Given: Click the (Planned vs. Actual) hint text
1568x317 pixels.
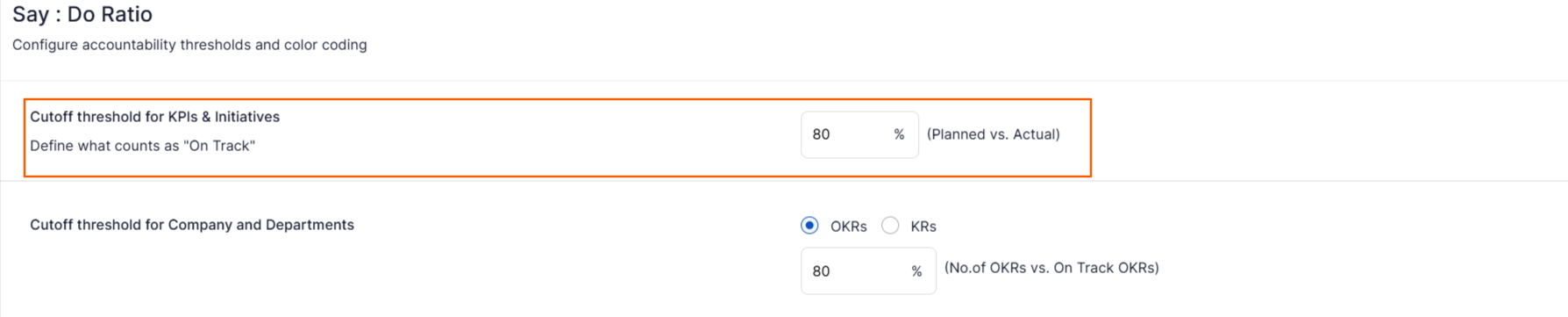Looking at the screenshot, I should click(x=994, y=134).
